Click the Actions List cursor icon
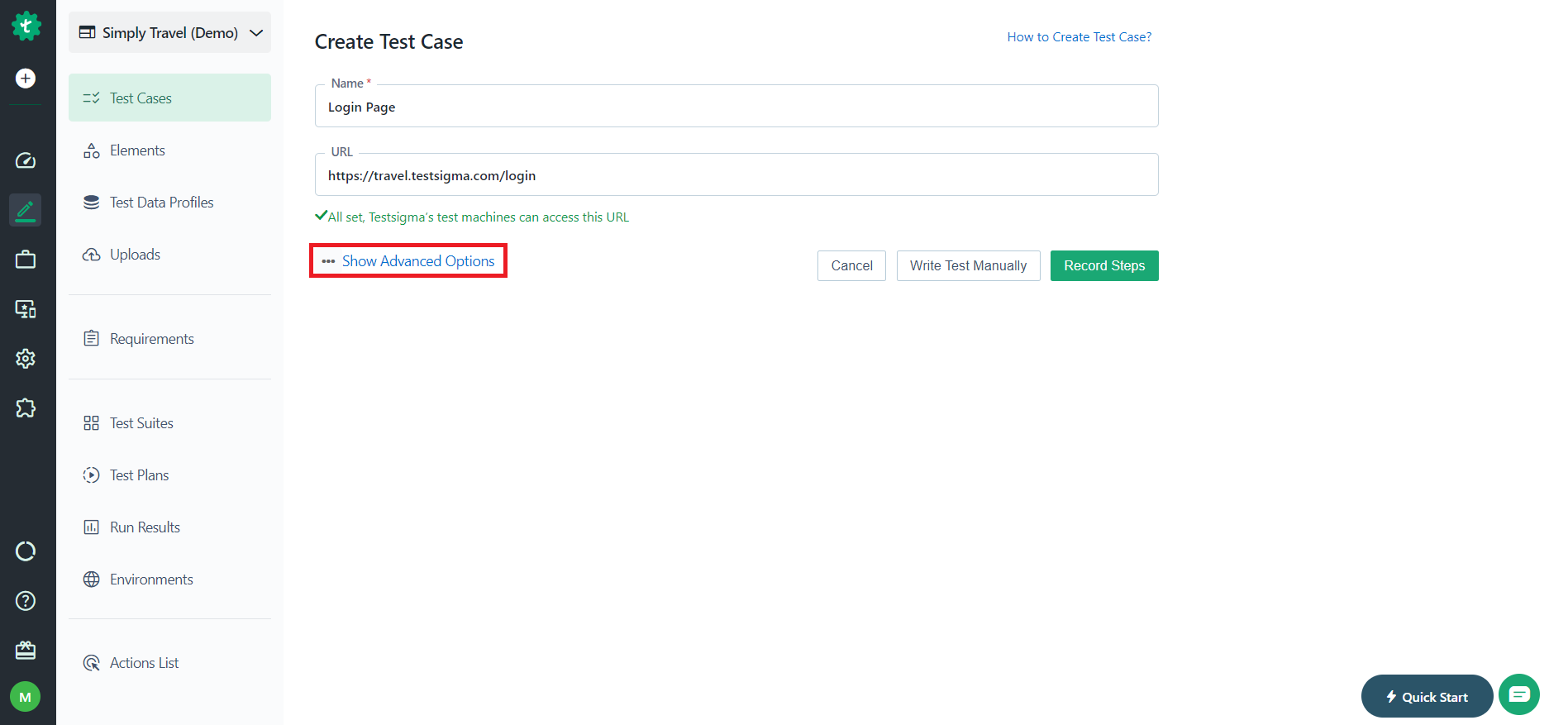Viewport: 1568px width, 725px height. [x=91, y=663]
